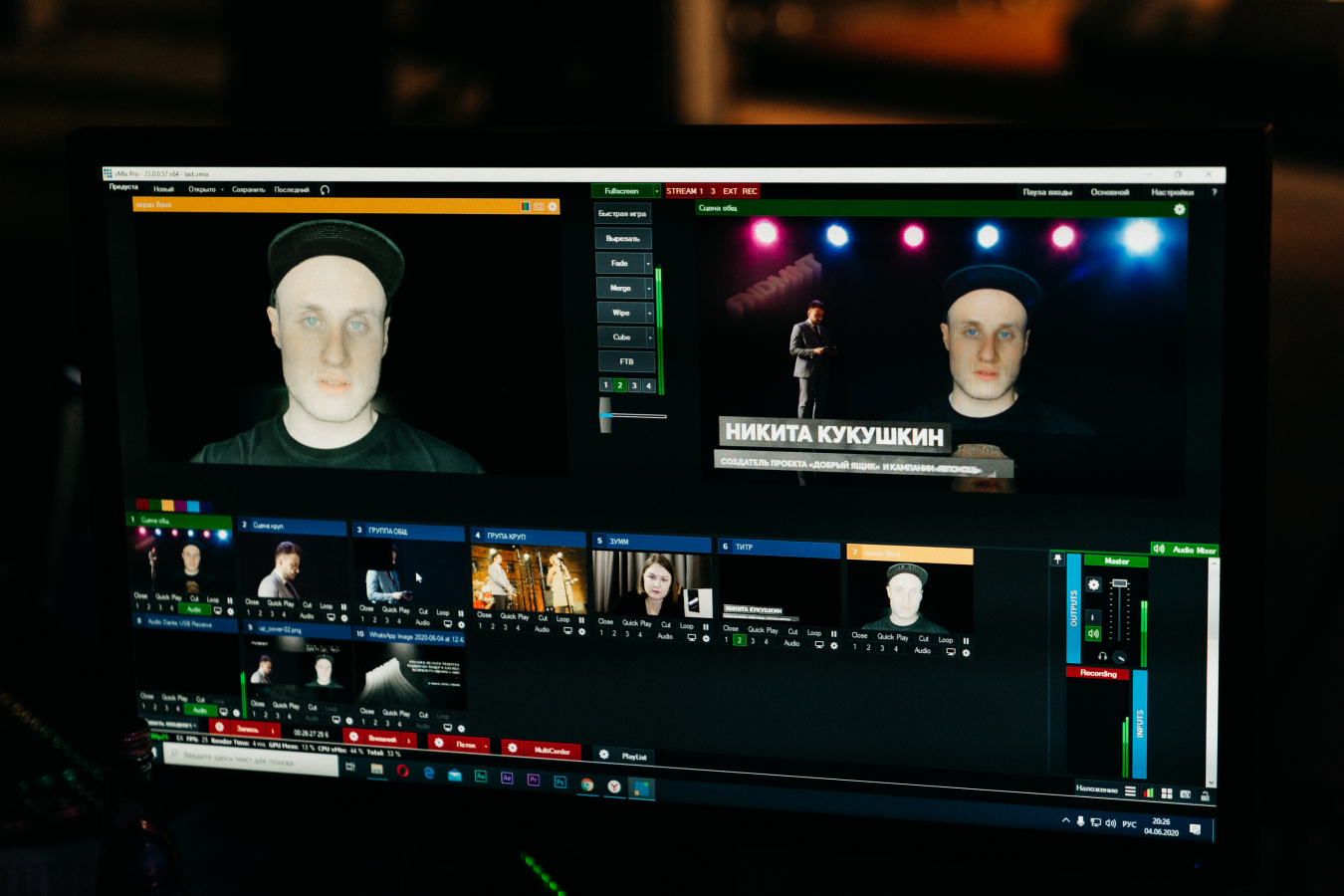Open the Merge transition dropdown arrow

coord(649,288)
